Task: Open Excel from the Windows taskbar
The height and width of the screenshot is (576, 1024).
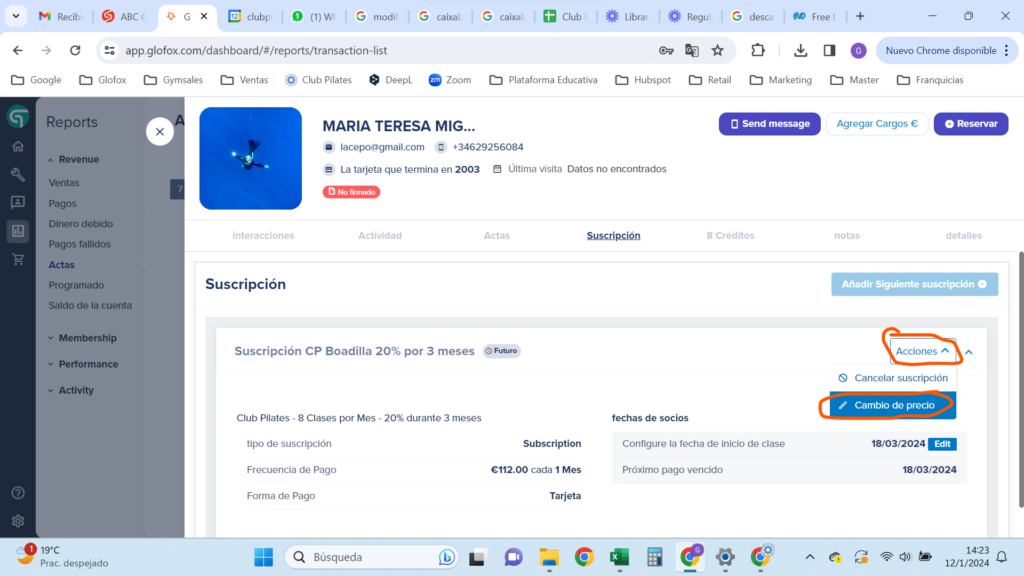Action: click(x=619, y=557)
